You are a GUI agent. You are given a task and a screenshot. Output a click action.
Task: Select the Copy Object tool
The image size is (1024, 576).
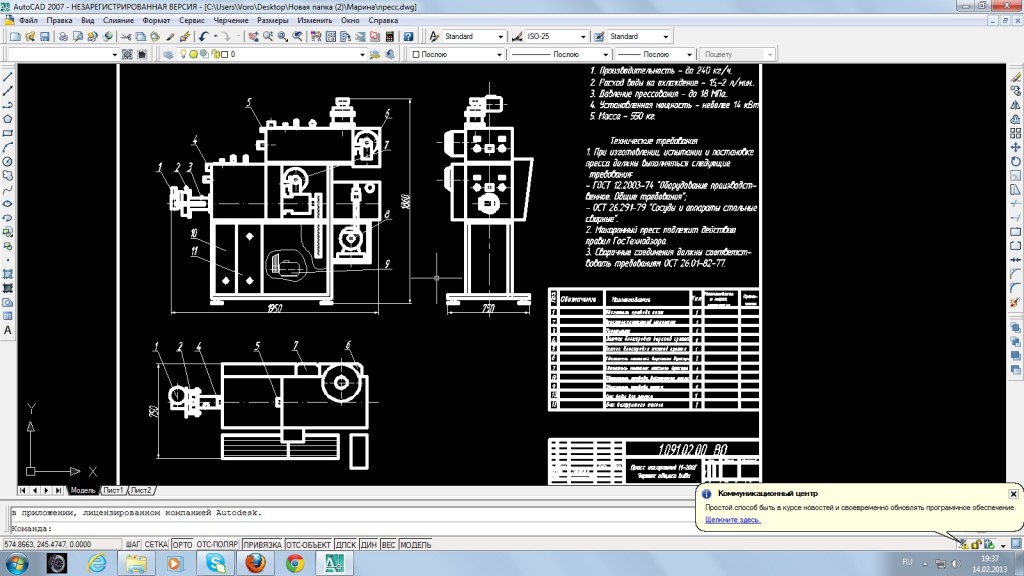1016,91
